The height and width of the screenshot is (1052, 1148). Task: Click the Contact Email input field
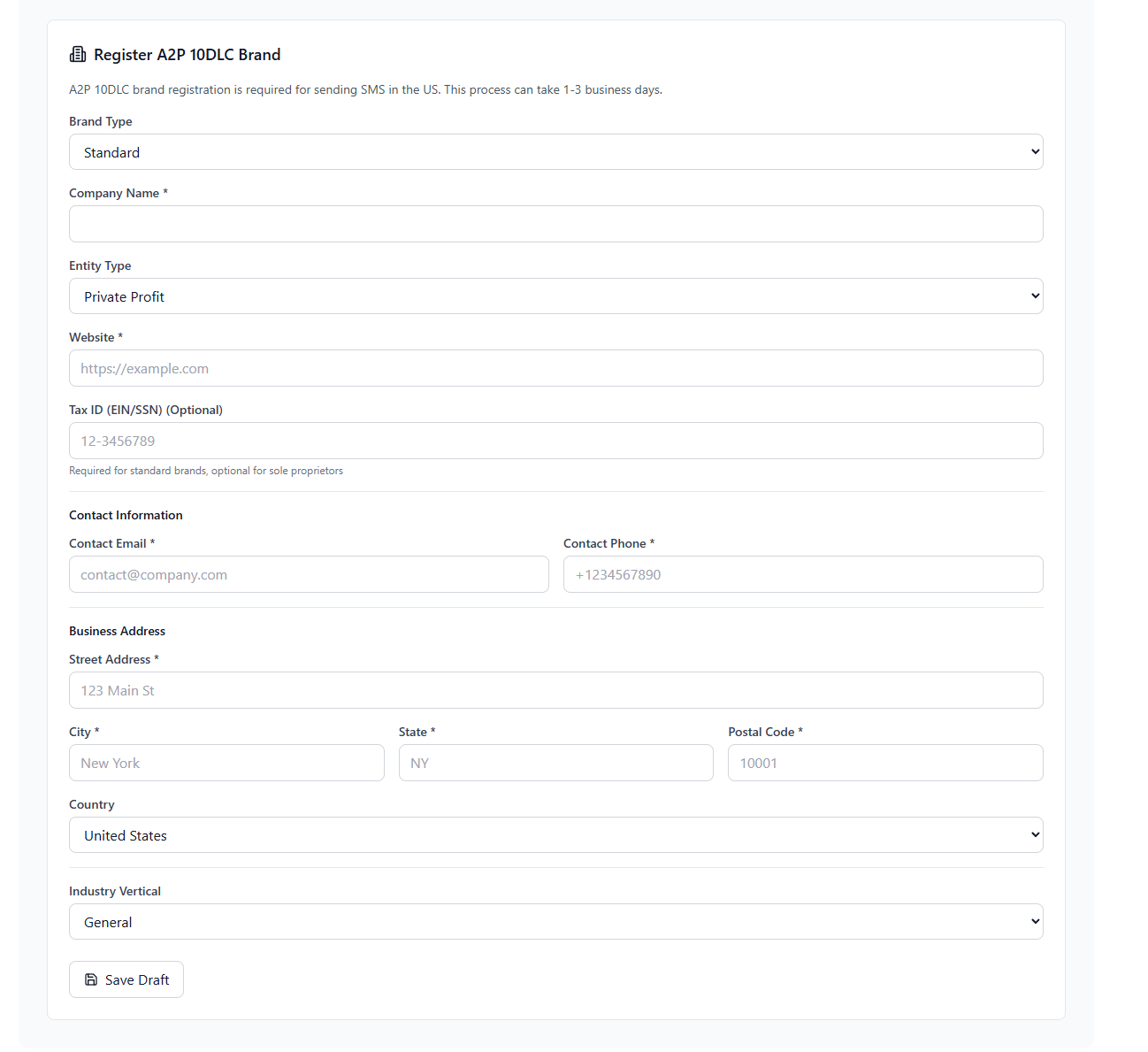308,574
